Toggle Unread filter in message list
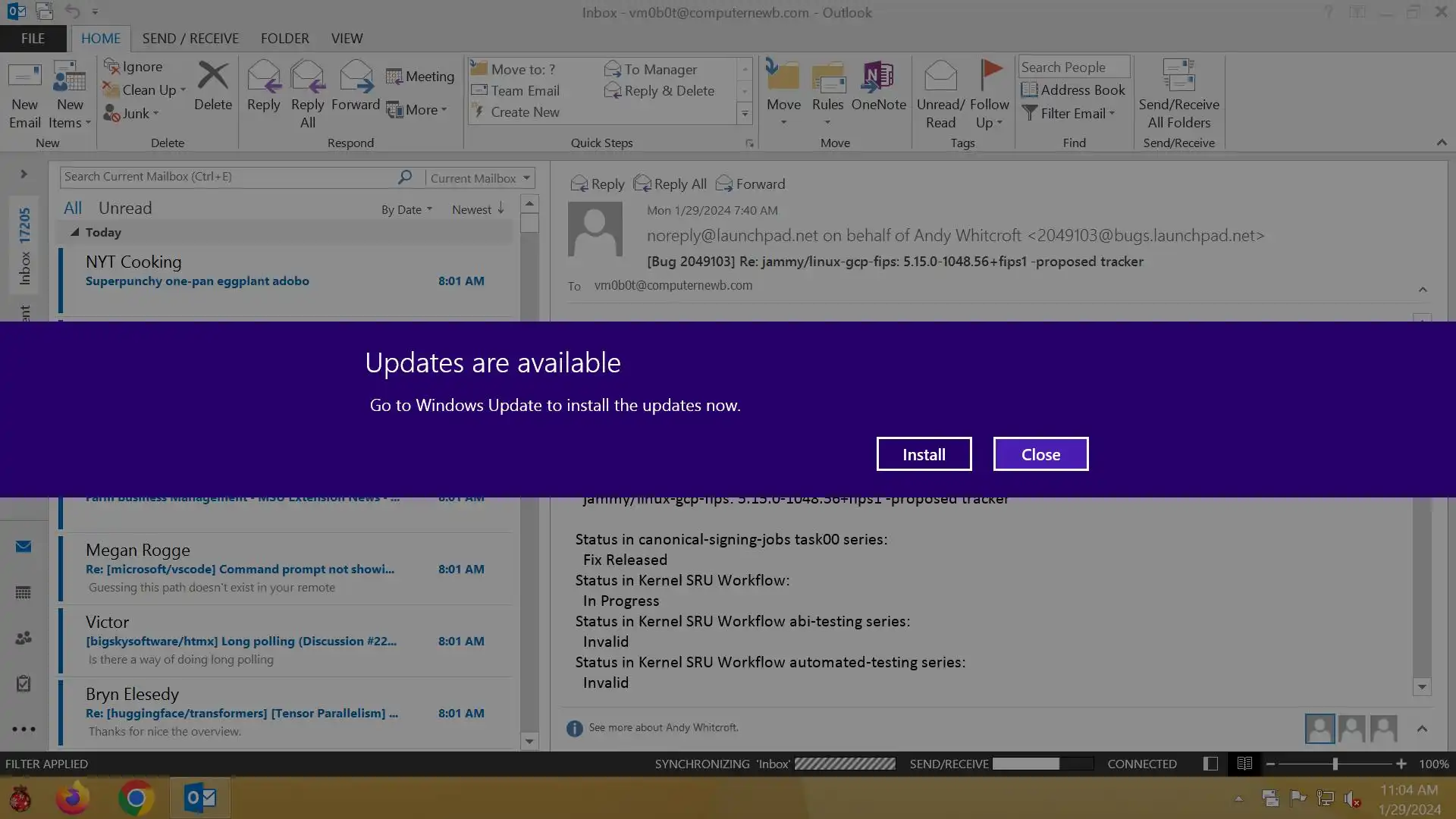Screen dimensions: 1456x819 click(125, 208)
